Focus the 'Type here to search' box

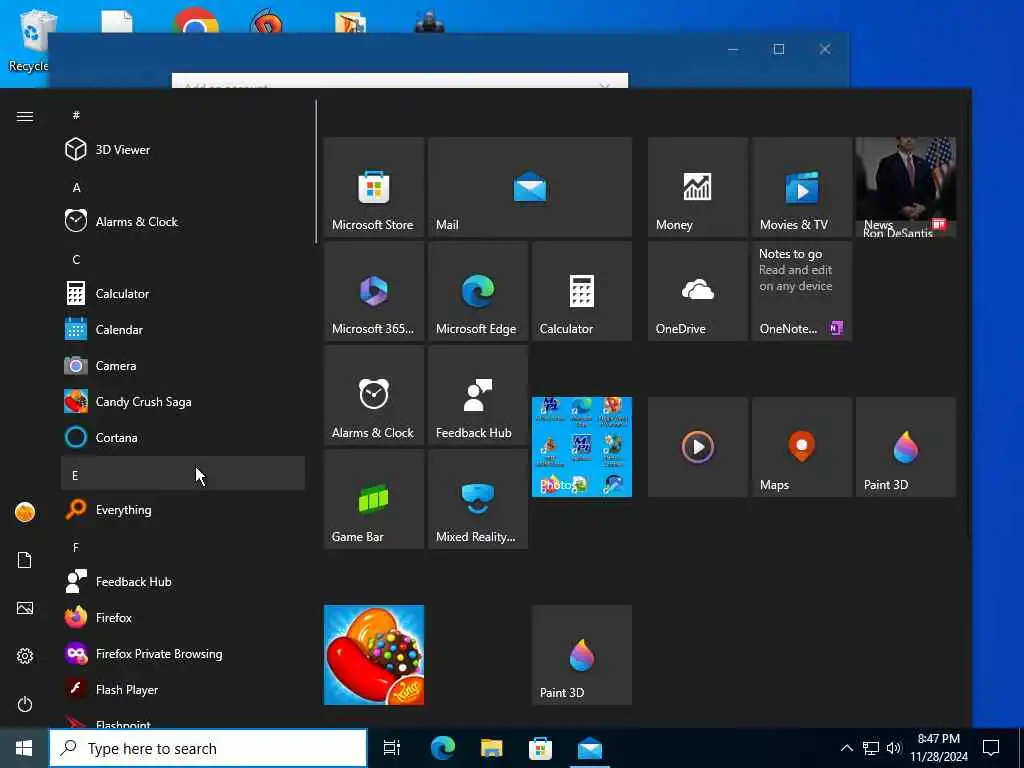pyautogui.click(x=208, y=748)
